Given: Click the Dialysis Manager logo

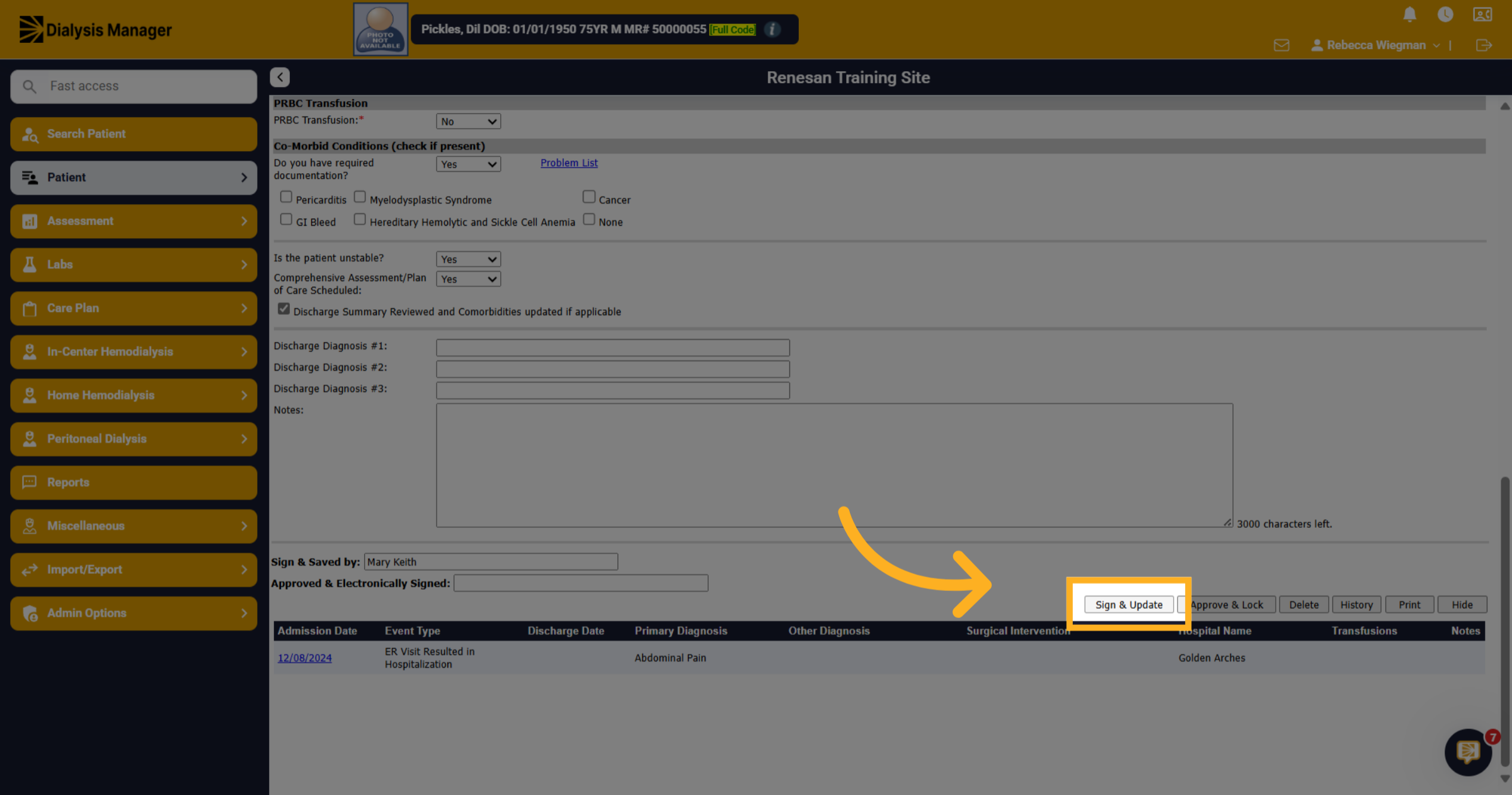Looking at the screenshot, I should (95, 30).
